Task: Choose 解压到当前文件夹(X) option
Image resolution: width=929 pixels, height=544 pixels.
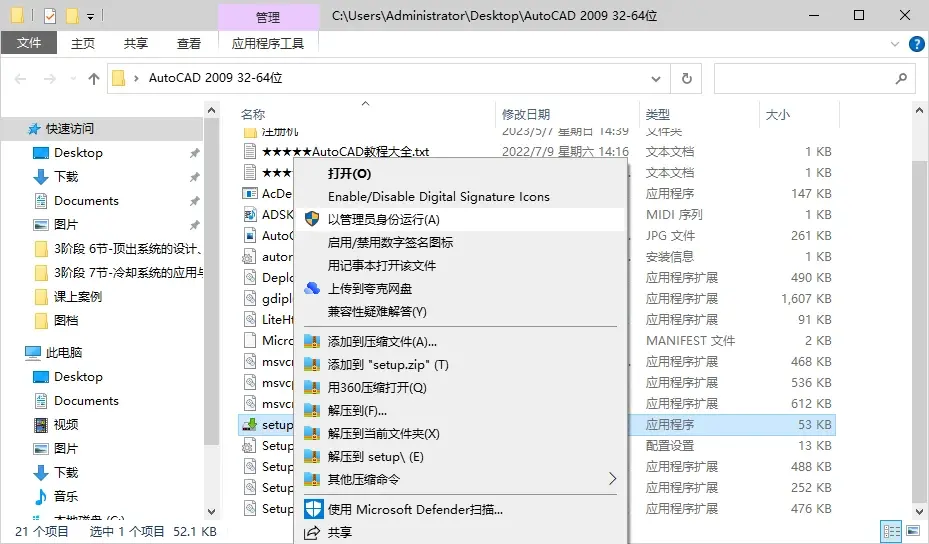Action: coord(383,434)
